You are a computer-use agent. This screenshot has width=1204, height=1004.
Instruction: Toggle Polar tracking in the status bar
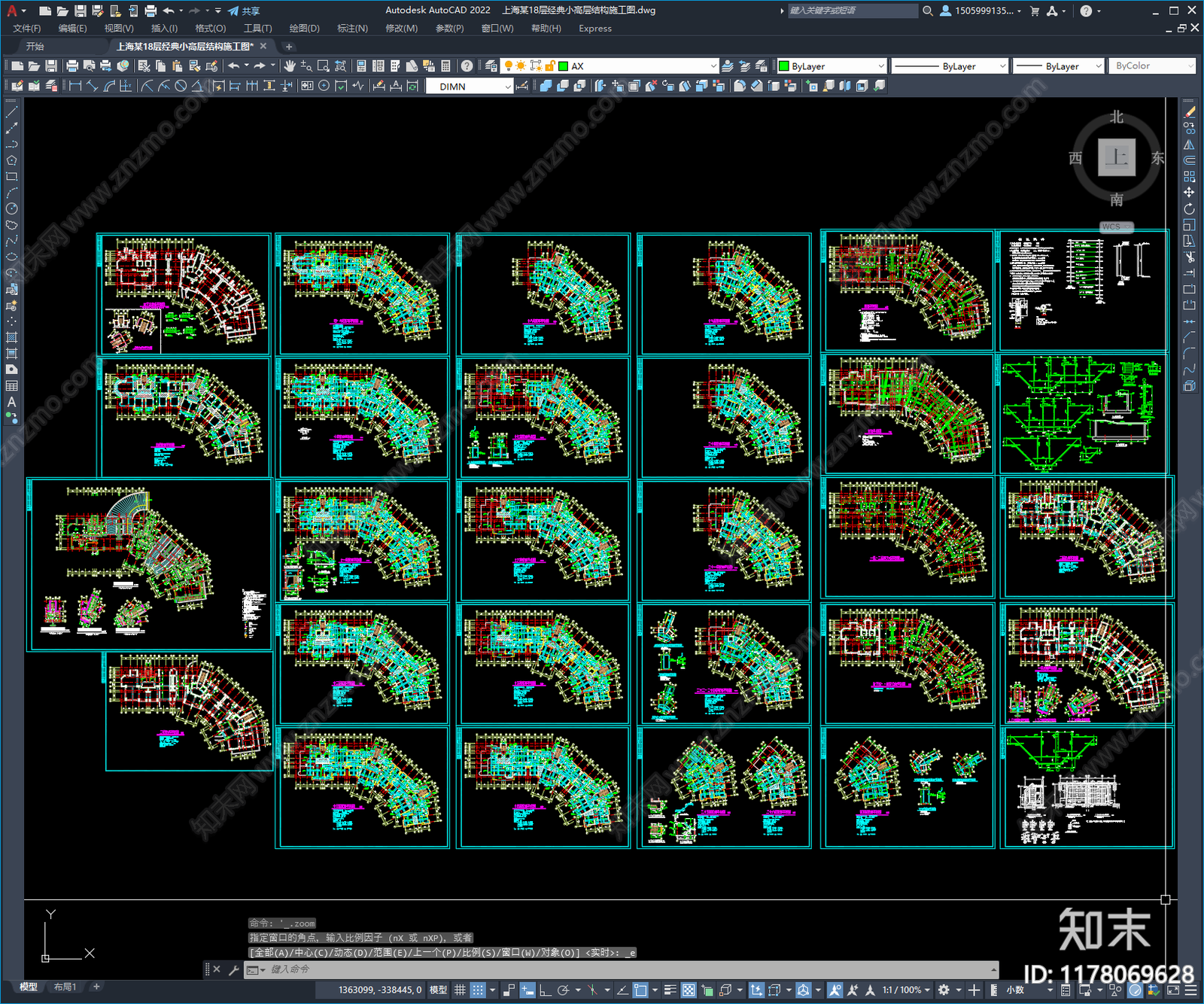[563, 990]
